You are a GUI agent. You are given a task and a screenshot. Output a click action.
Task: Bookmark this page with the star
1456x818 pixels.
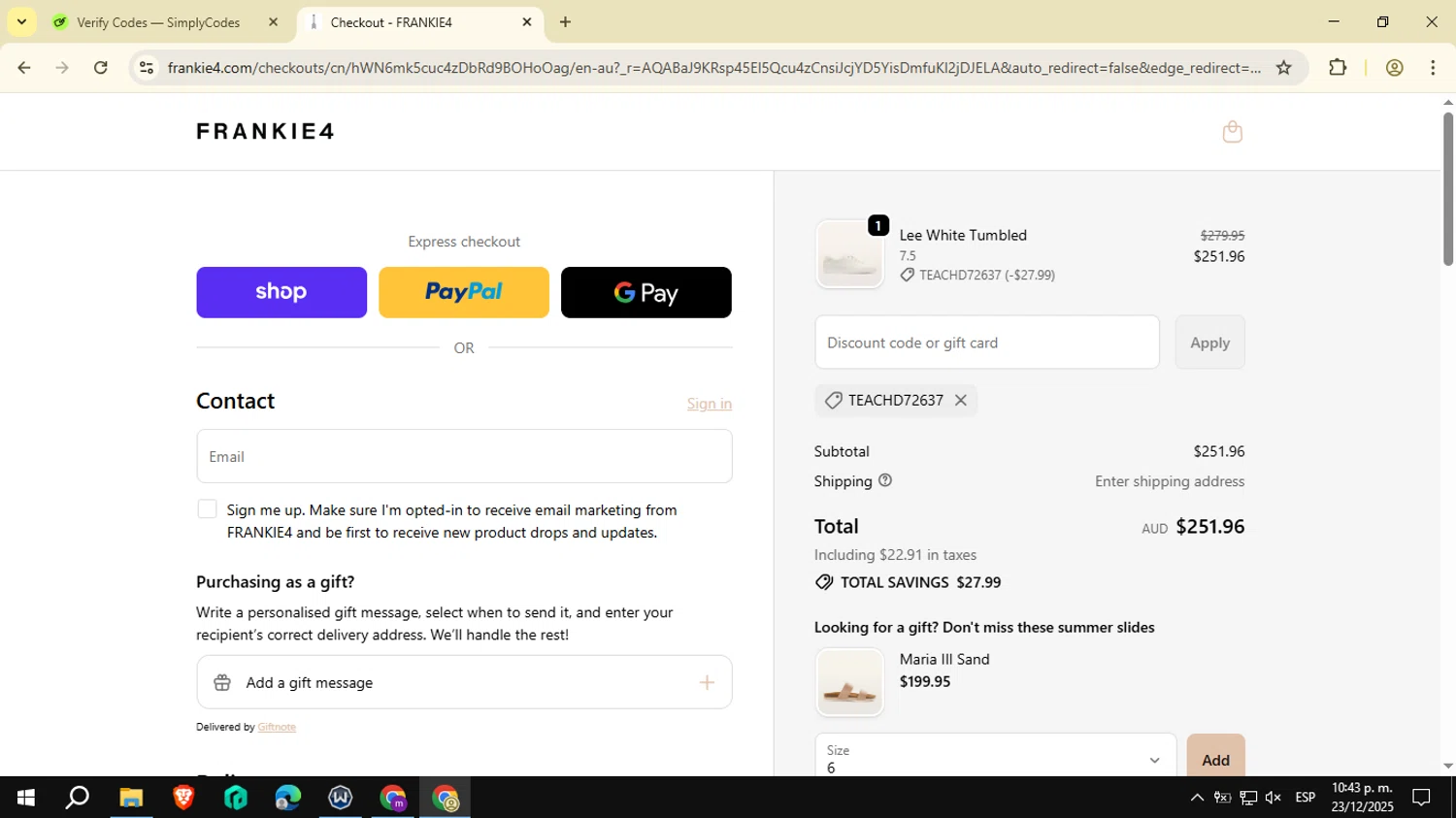[x=1283, y=67]
